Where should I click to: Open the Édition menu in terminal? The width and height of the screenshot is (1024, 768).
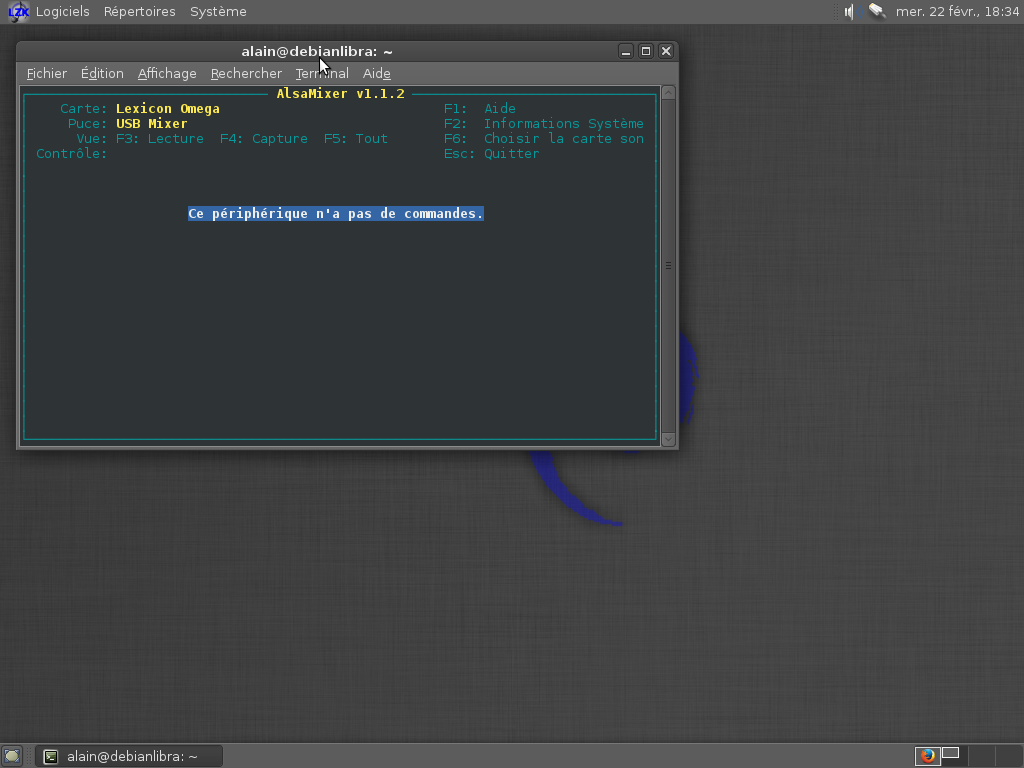pos(102,73)
